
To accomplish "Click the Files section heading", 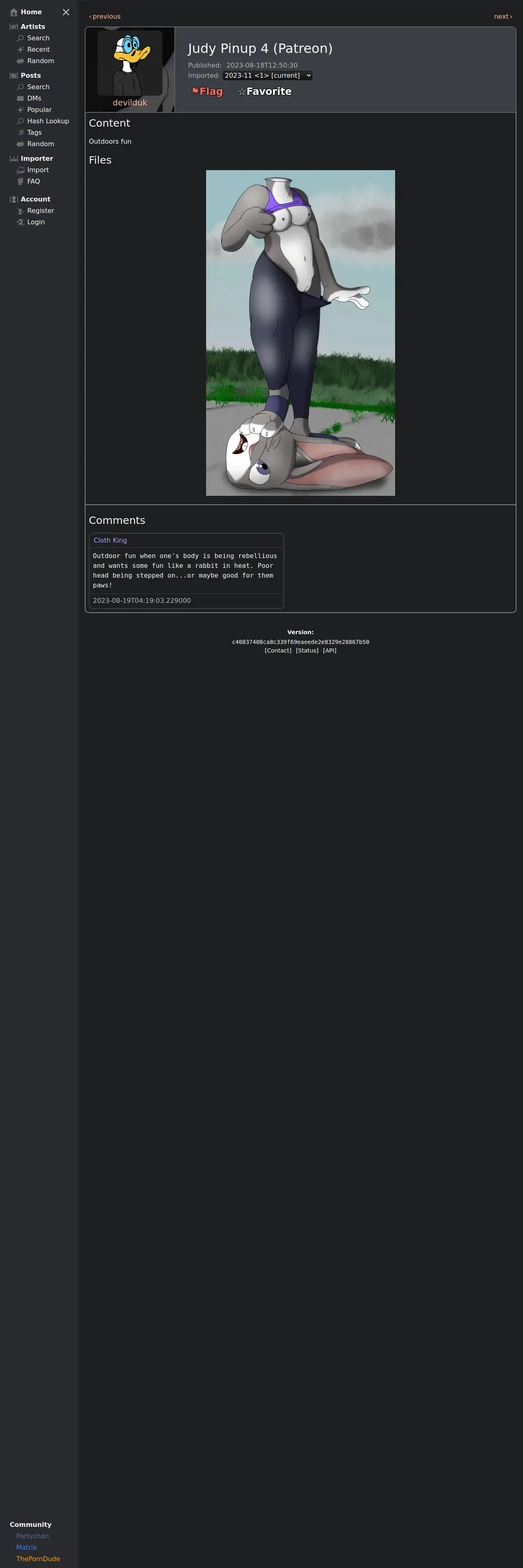I will (100, 160).
